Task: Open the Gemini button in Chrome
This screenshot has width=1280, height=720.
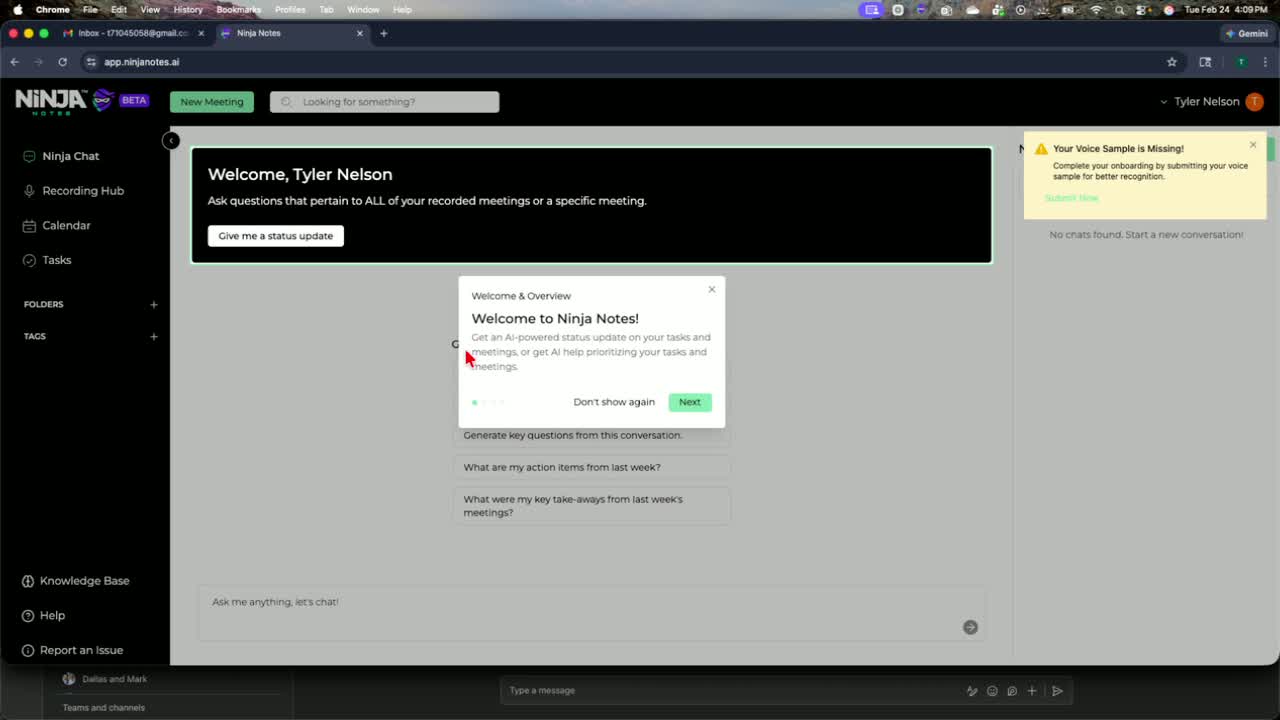Action: (1246, 33)
